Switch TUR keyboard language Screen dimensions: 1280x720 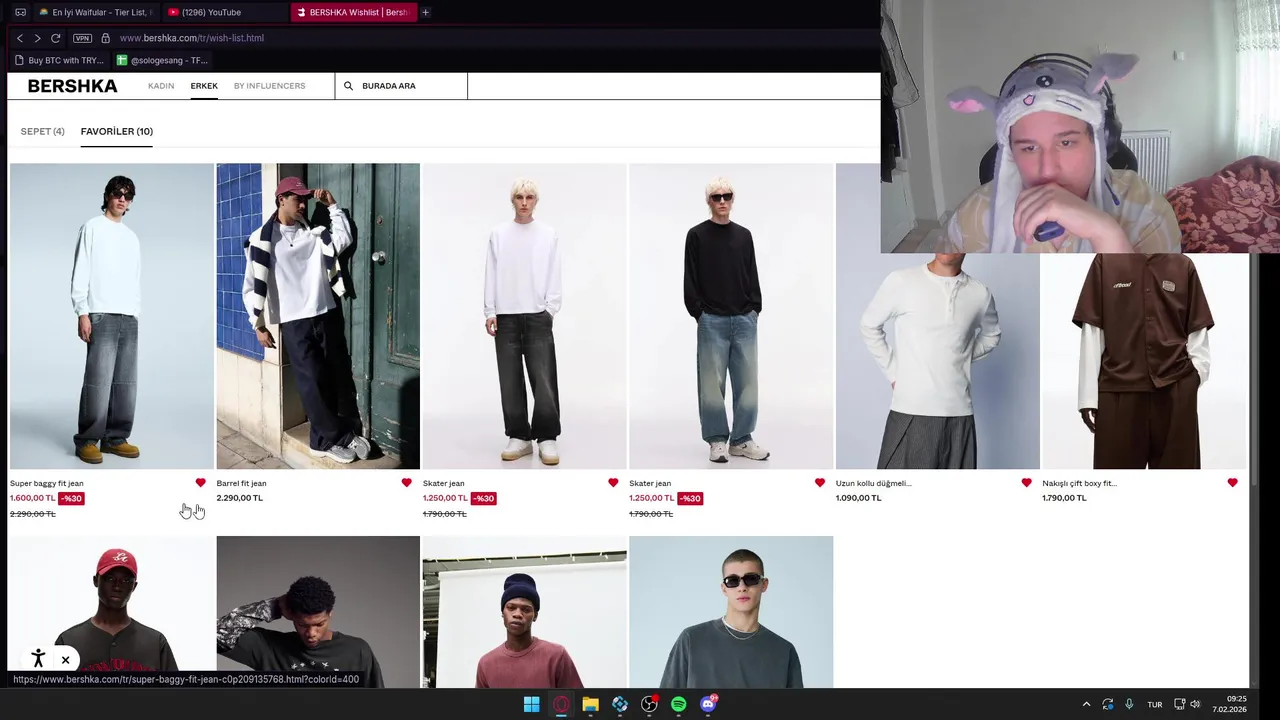[x=1155, y=704]
